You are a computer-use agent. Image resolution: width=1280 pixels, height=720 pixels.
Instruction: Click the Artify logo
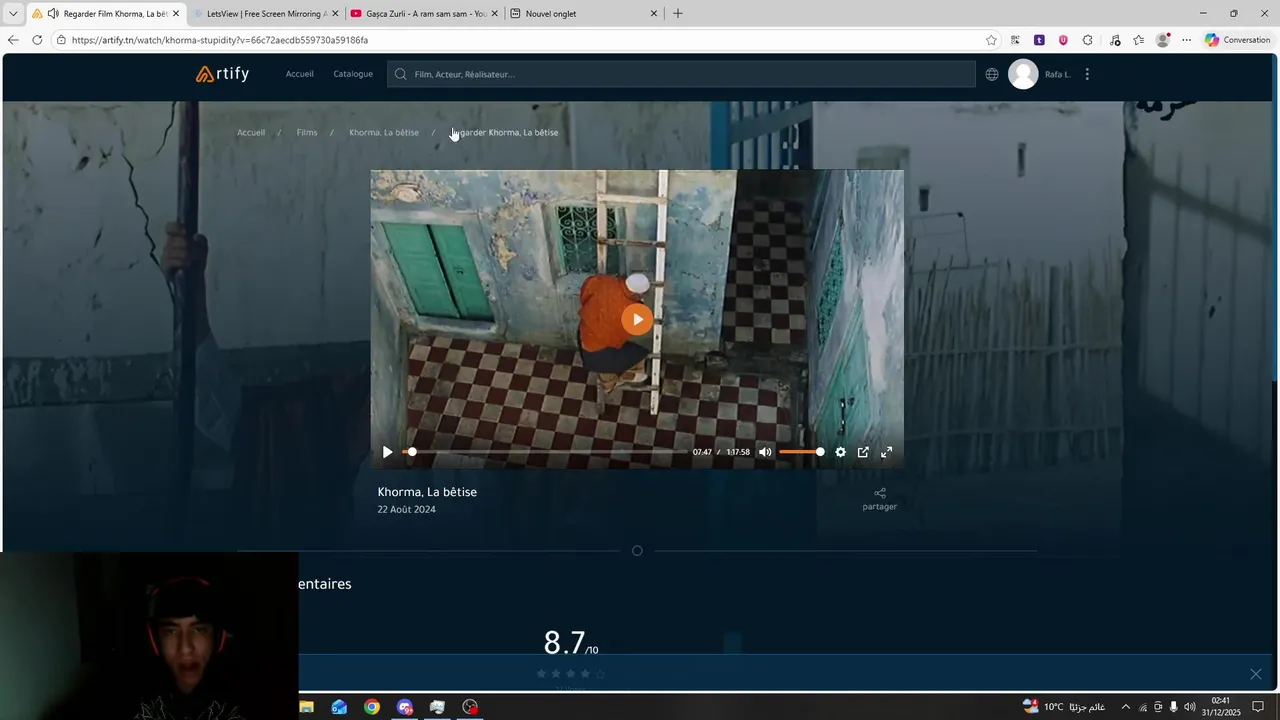click(x=222, y=74)
